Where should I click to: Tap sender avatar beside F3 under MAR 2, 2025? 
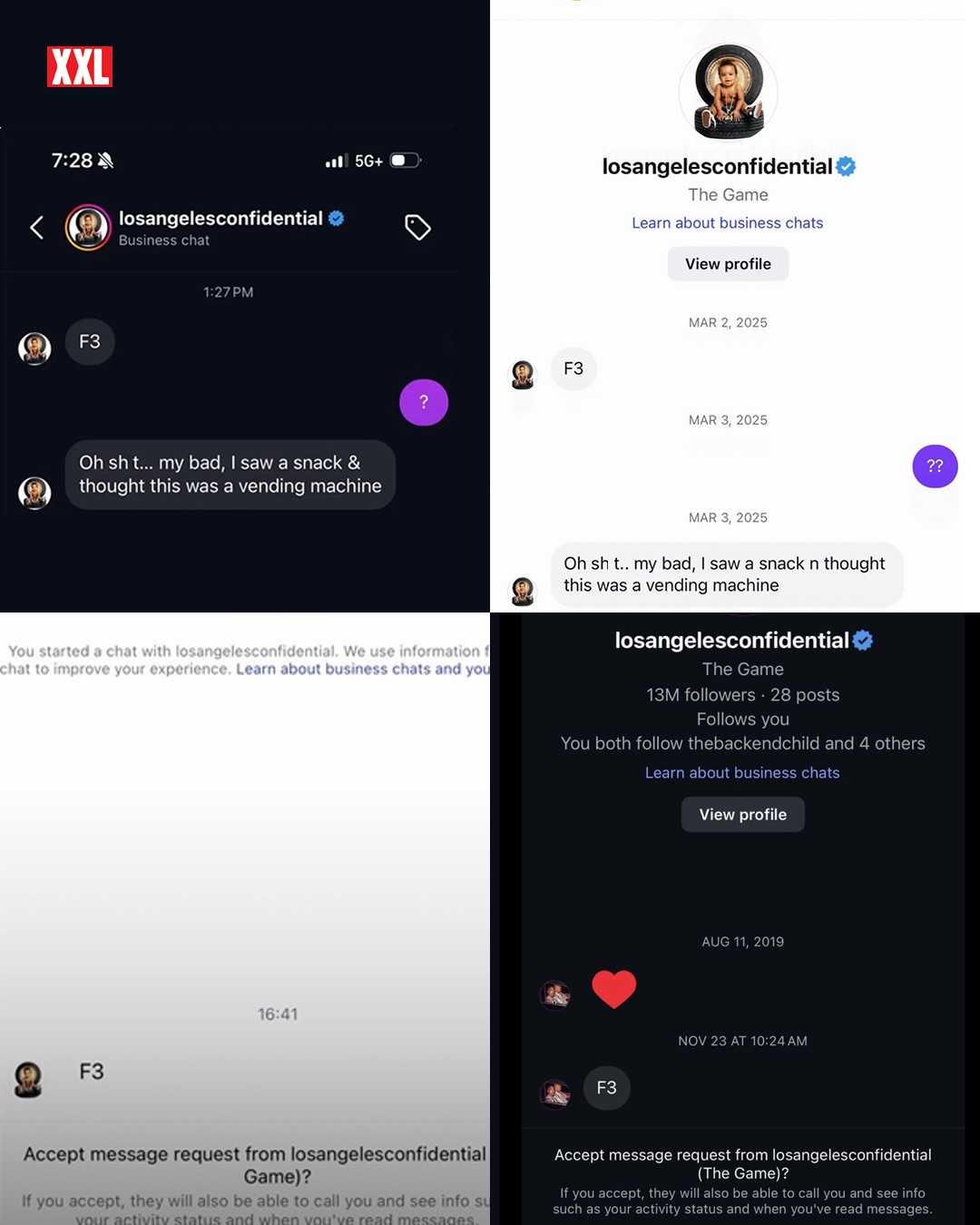point(523,375)
